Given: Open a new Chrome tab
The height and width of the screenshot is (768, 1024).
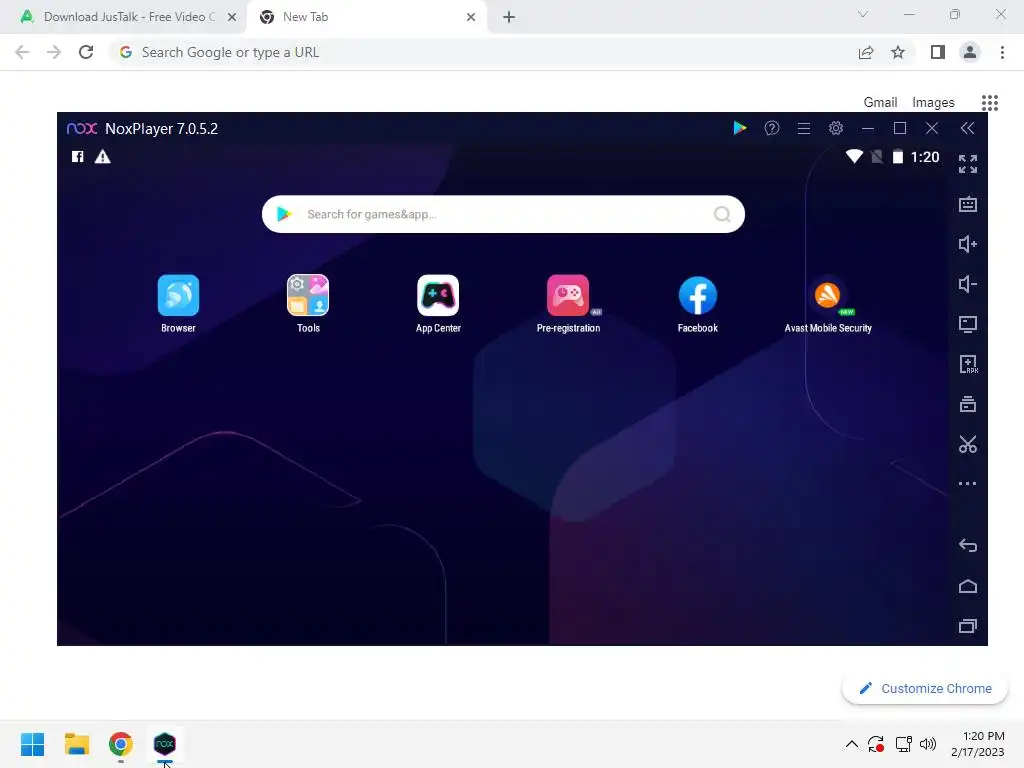Looking at the screenshot, I should tap(509, 18).
